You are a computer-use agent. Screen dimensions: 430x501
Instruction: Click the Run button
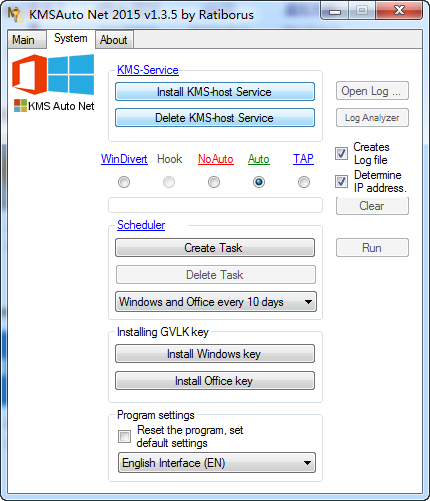tap(372, 248)
